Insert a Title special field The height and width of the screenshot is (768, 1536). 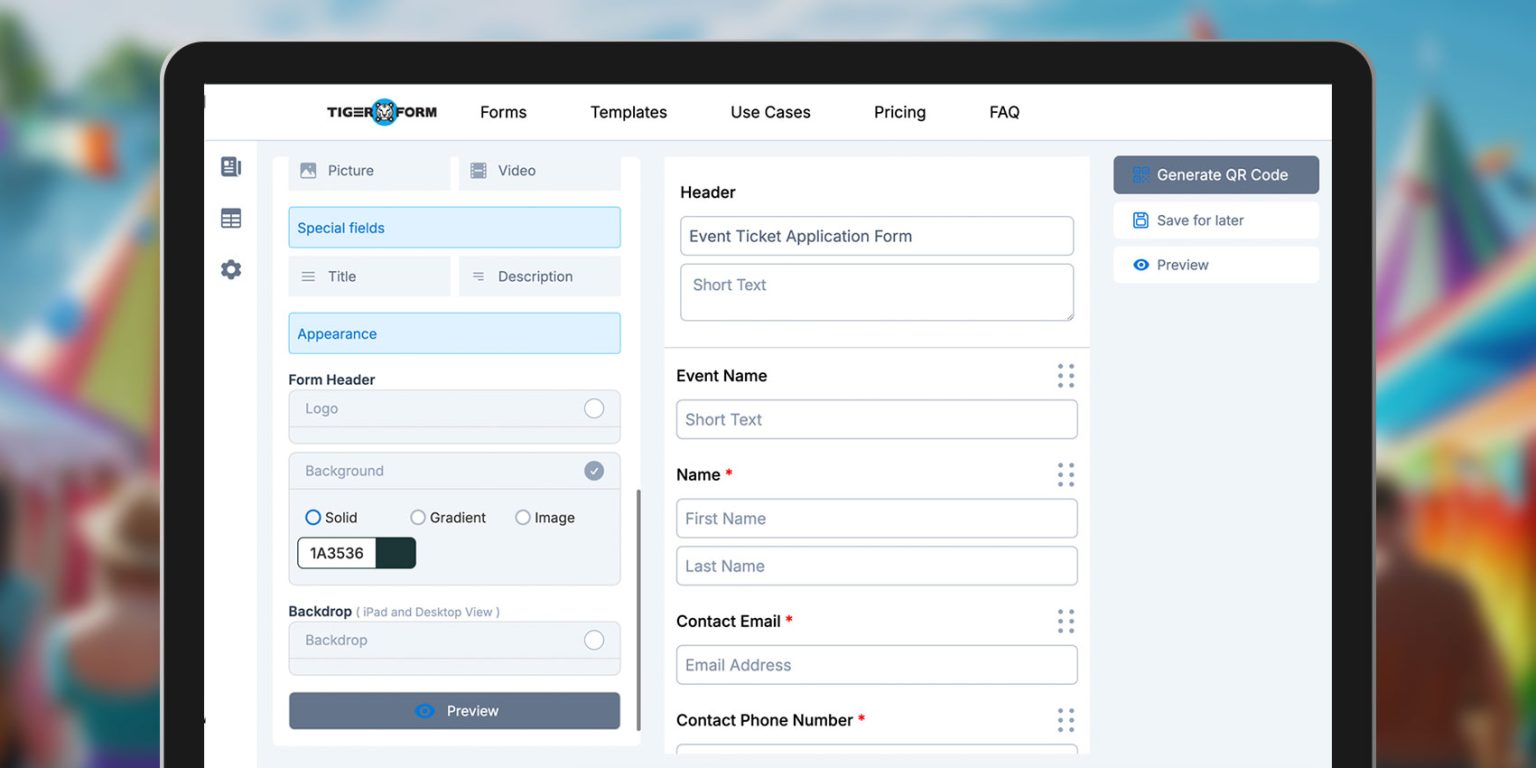pos(368,276)
